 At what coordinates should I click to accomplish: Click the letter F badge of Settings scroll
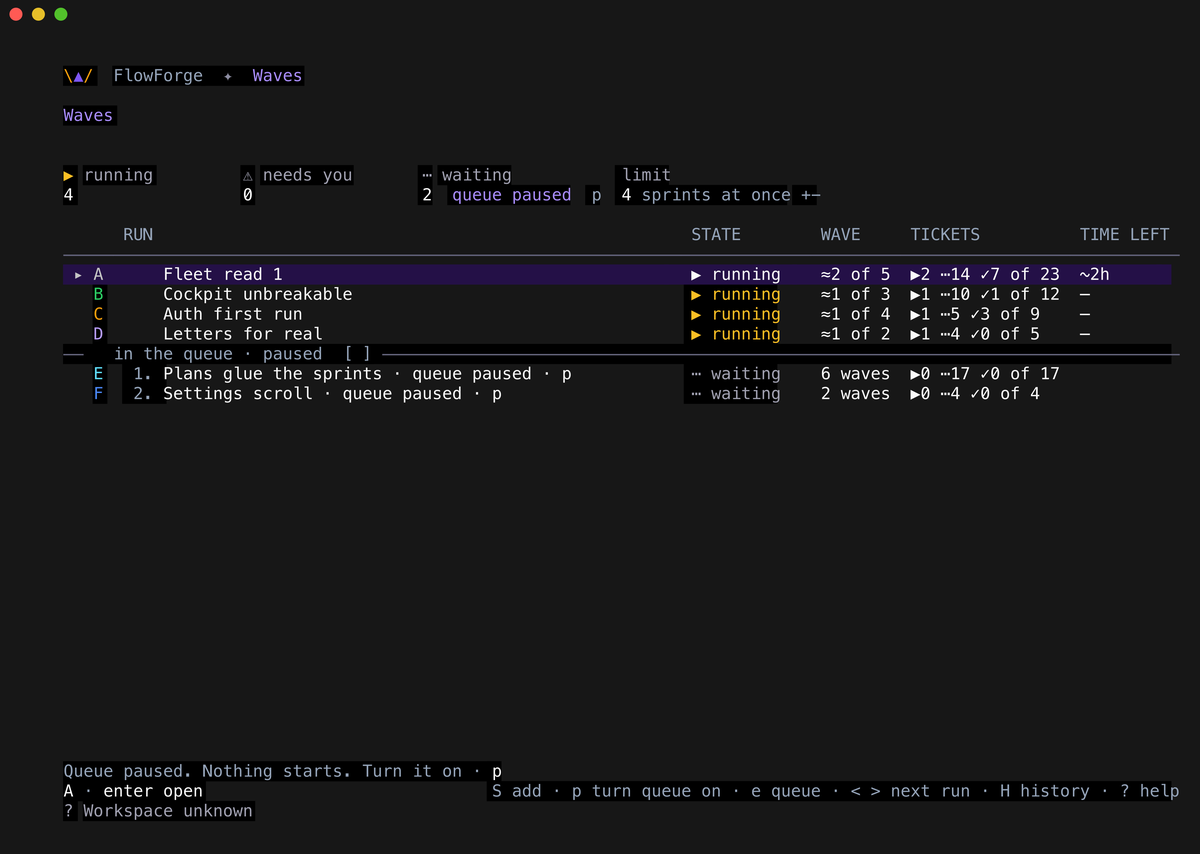[x=98, y=394]
